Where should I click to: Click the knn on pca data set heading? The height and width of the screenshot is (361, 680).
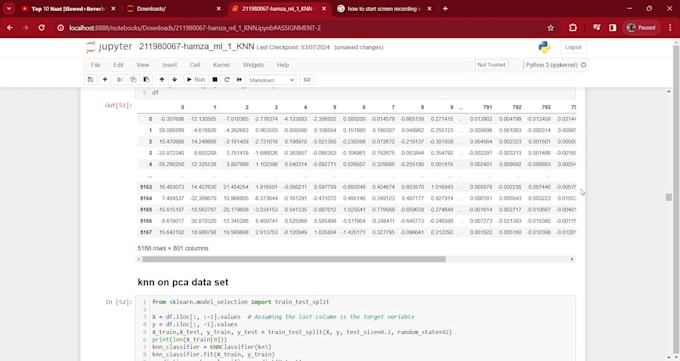183,282
